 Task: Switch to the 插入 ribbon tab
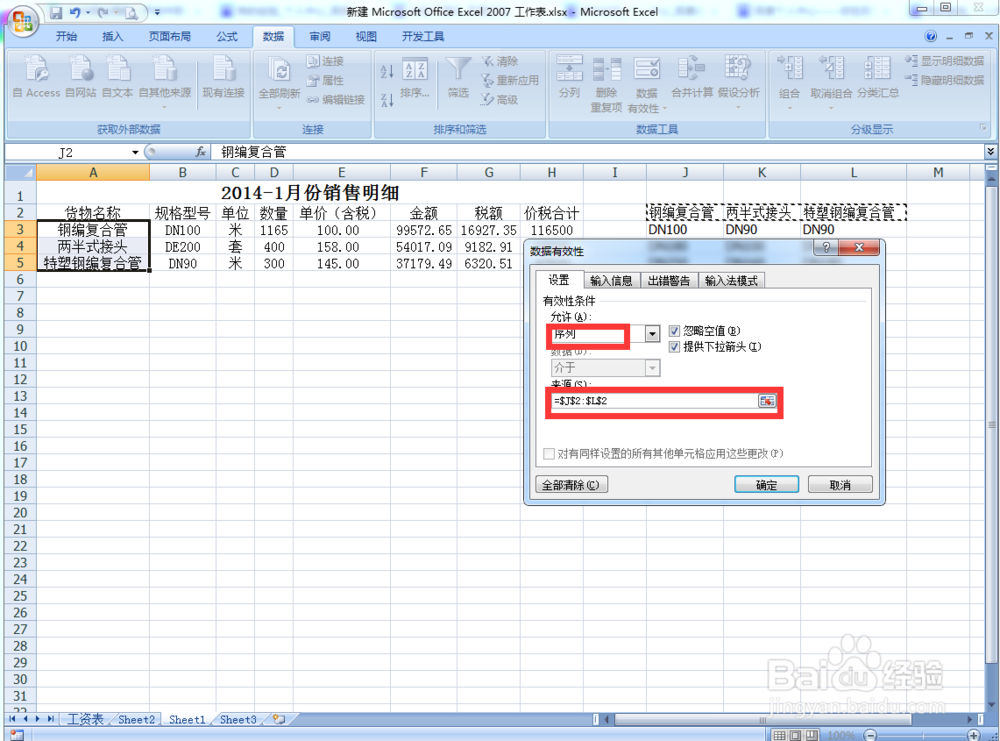tap(112, 36)
